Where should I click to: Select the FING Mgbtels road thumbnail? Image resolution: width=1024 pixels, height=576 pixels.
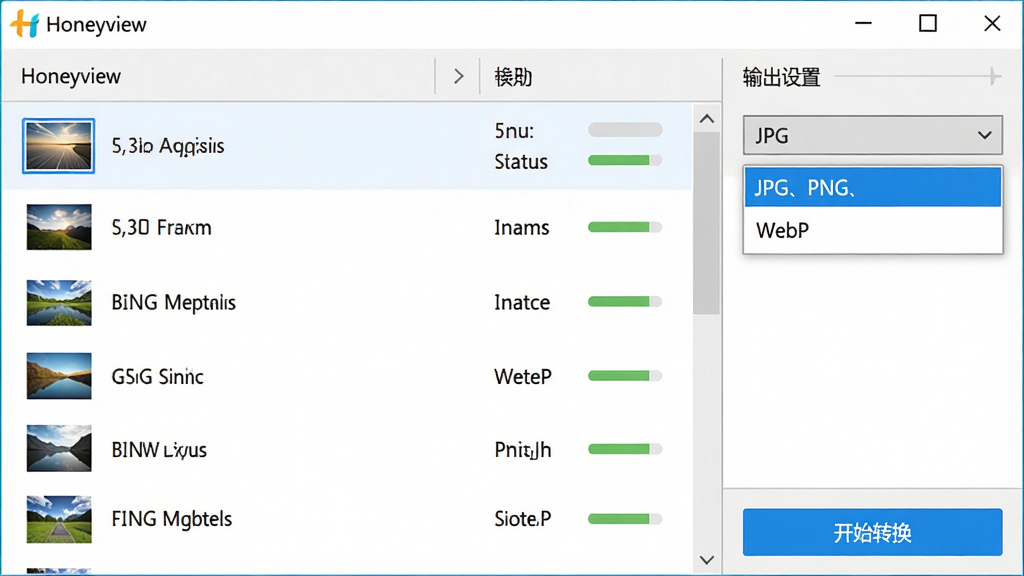(x=59, y=519)
